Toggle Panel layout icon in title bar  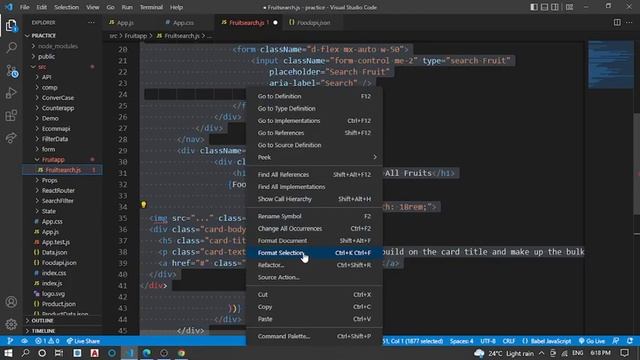(x=544, y=7)
